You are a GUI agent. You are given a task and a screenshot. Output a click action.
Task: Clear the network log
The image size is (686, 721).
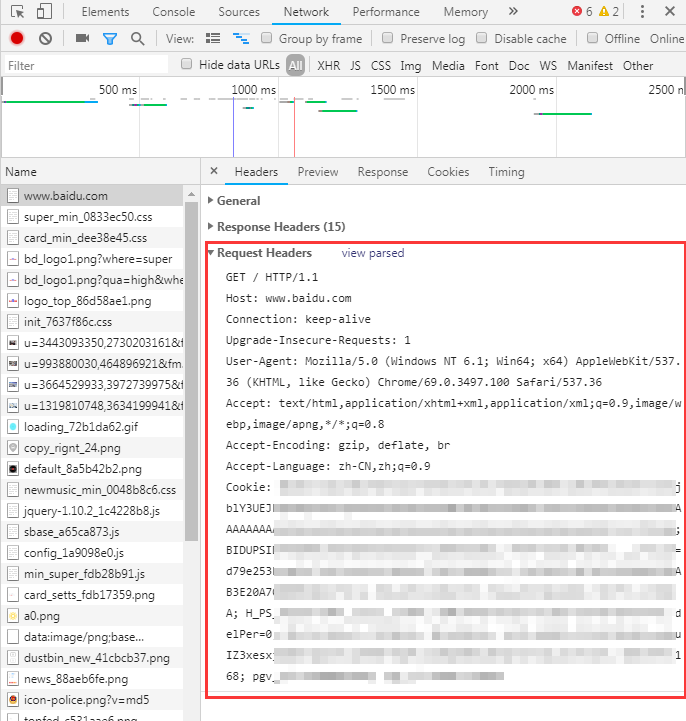pos(45,39)
